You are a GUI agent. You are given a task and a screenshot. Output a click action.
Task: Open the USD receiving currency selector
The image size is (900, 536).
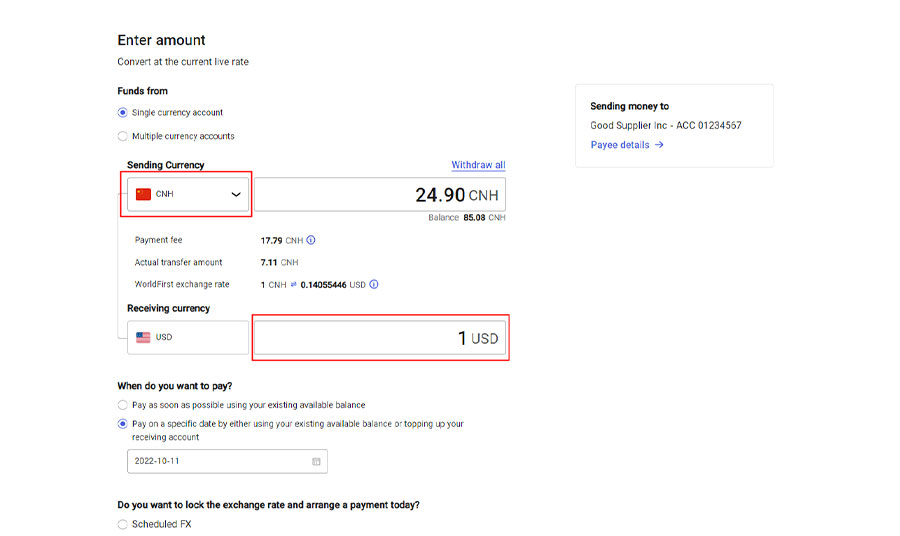[x=188, y=337]
